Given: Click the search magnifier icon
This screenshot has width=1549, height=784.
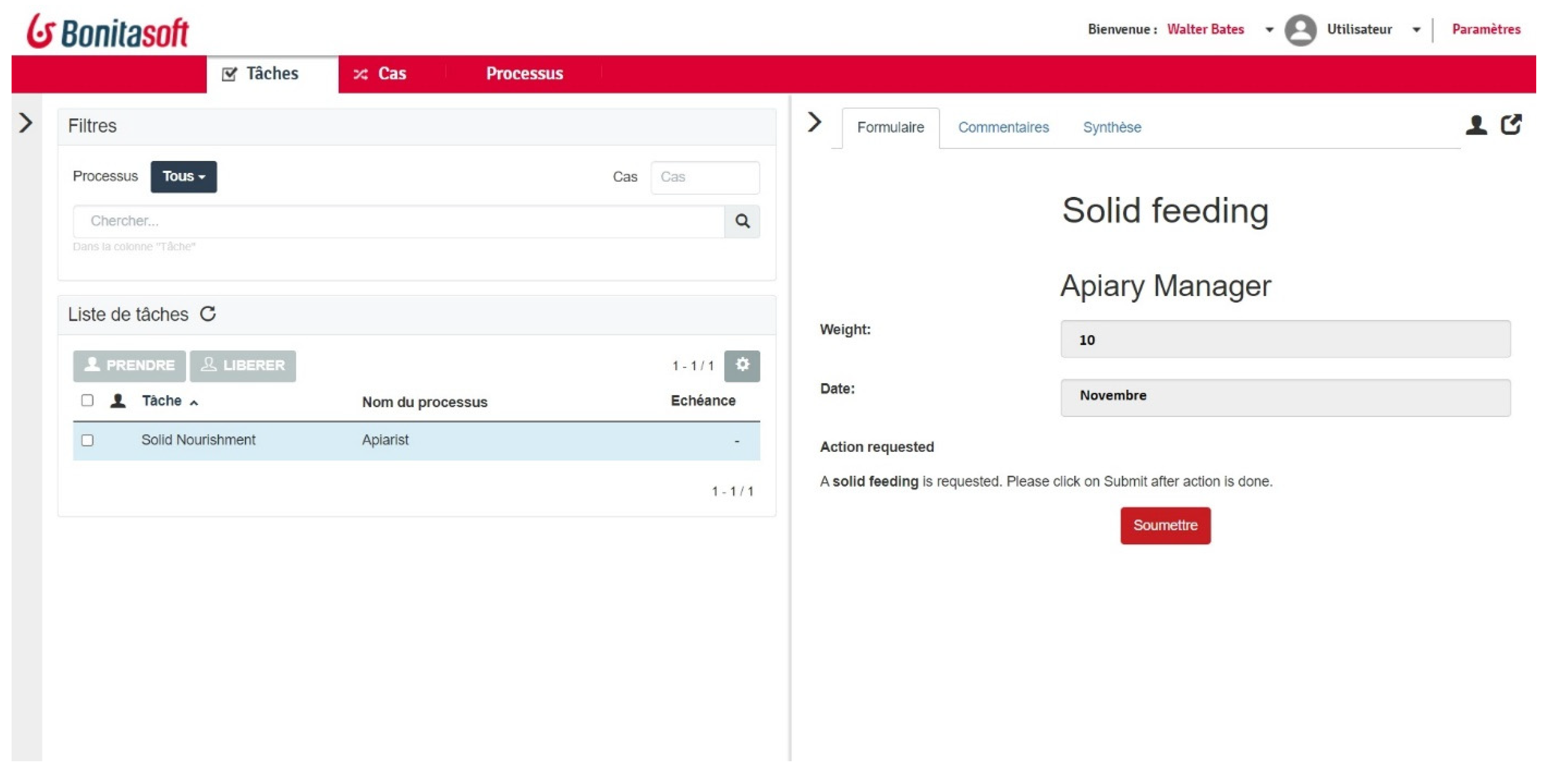Looking at the screenshot, I should (742, 221).
